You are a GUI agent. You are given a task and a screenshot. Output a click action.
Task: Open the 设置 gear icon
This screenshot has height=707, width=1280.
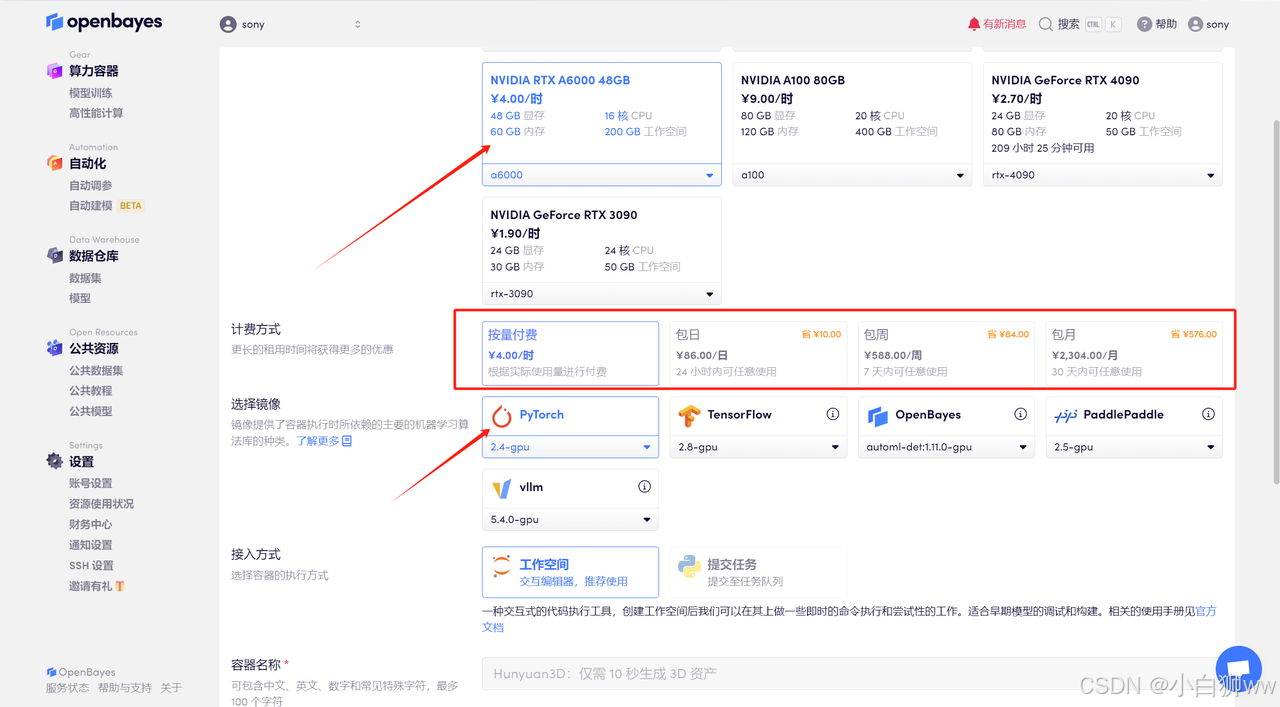click(55, 461)
